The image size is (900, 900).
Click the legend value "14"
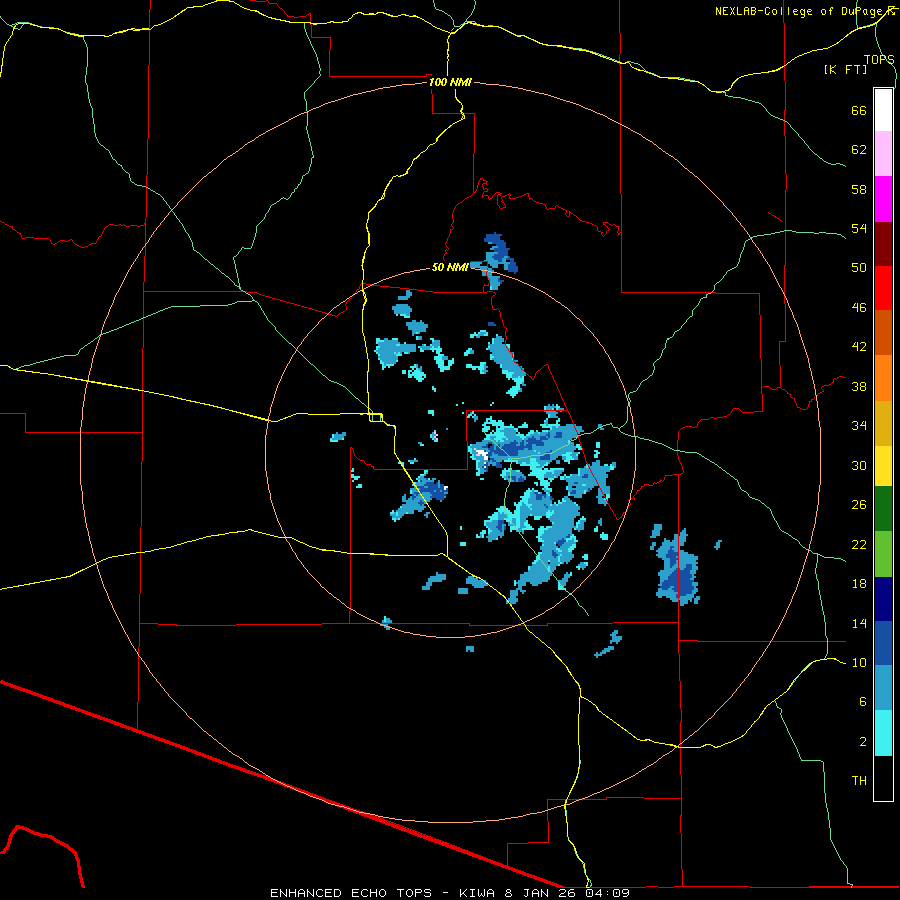pyautogui.click(x=859, y=623)
